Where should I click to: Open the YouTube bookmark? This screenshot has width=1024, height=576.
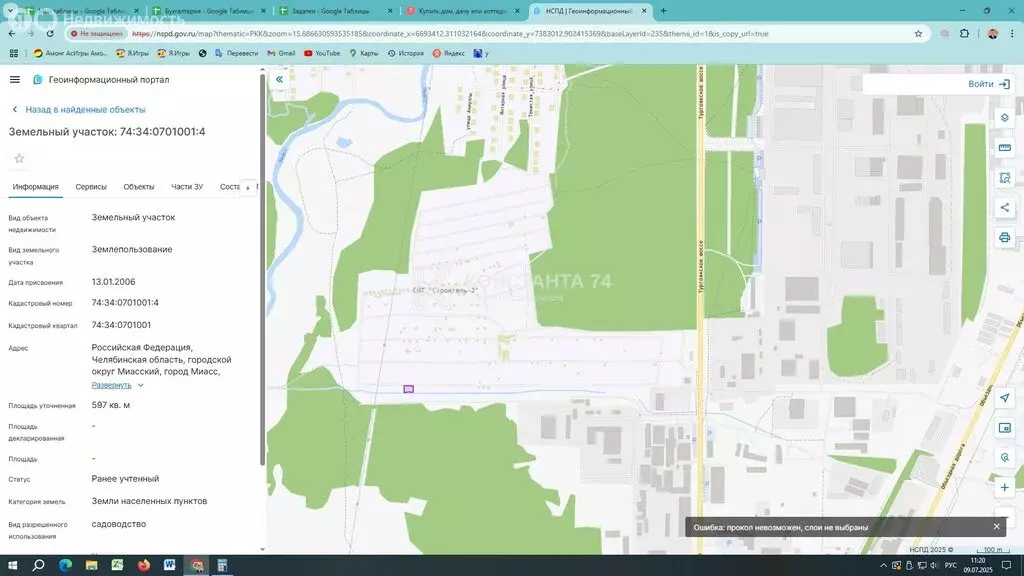tap(322, 54)
